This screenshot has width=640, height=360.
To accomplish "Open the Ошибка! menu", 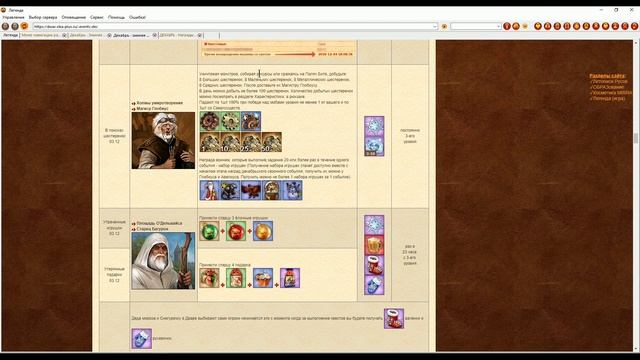I will click(x=137, y=18).
